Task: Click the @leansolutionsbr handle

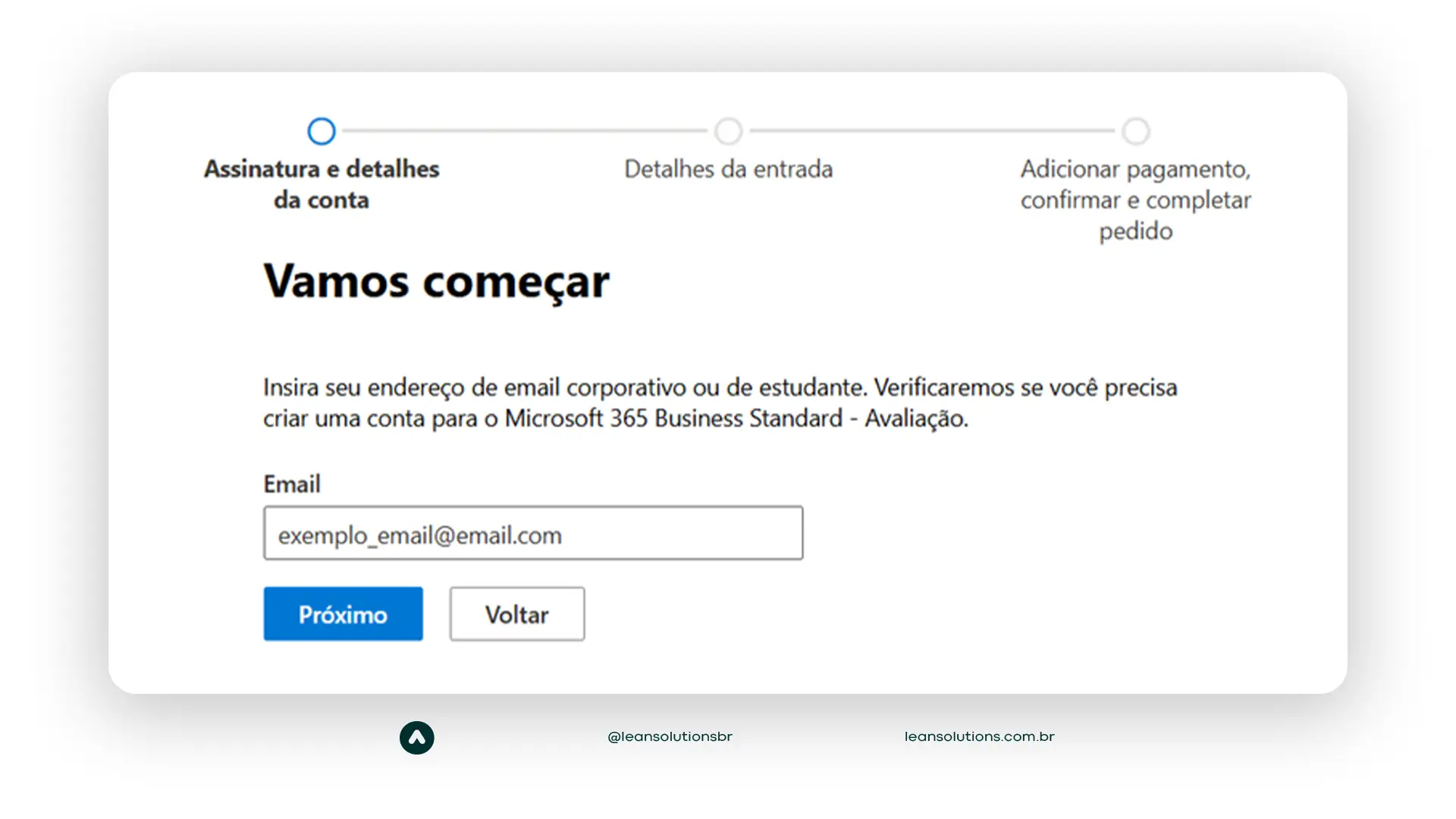Action: (670, 736)
